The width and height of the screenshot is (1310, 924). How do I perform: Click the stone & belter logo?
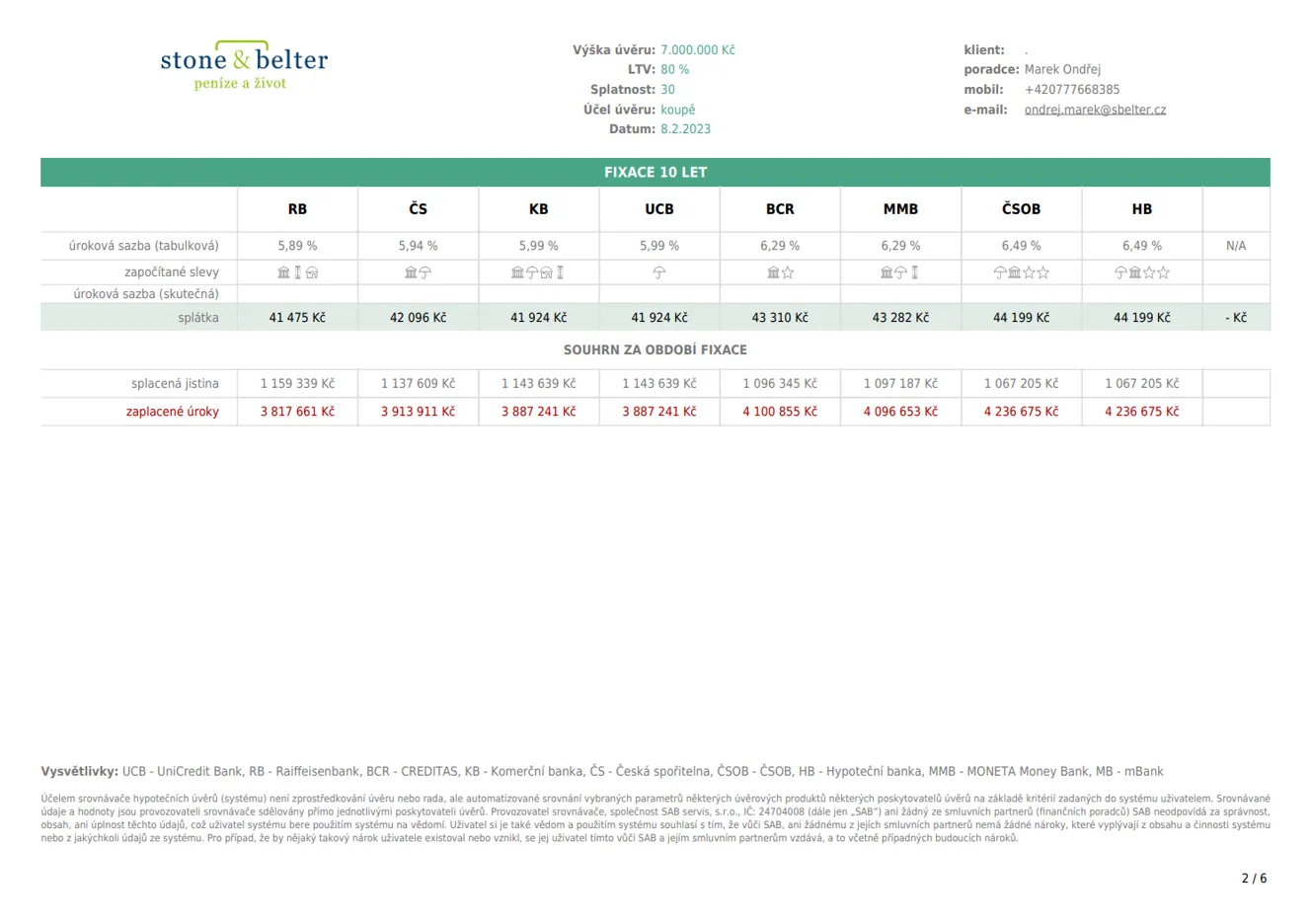tap(243, 66)
